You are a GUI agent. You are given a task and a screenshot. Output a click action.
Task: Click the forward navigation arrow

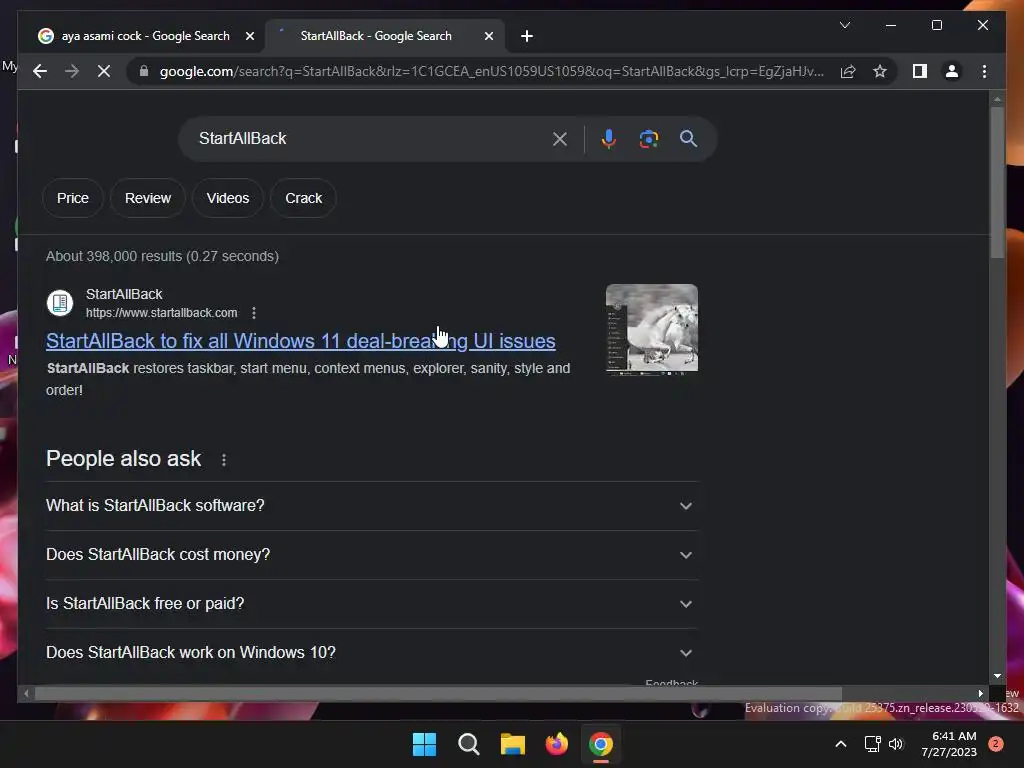click(72, 71)
